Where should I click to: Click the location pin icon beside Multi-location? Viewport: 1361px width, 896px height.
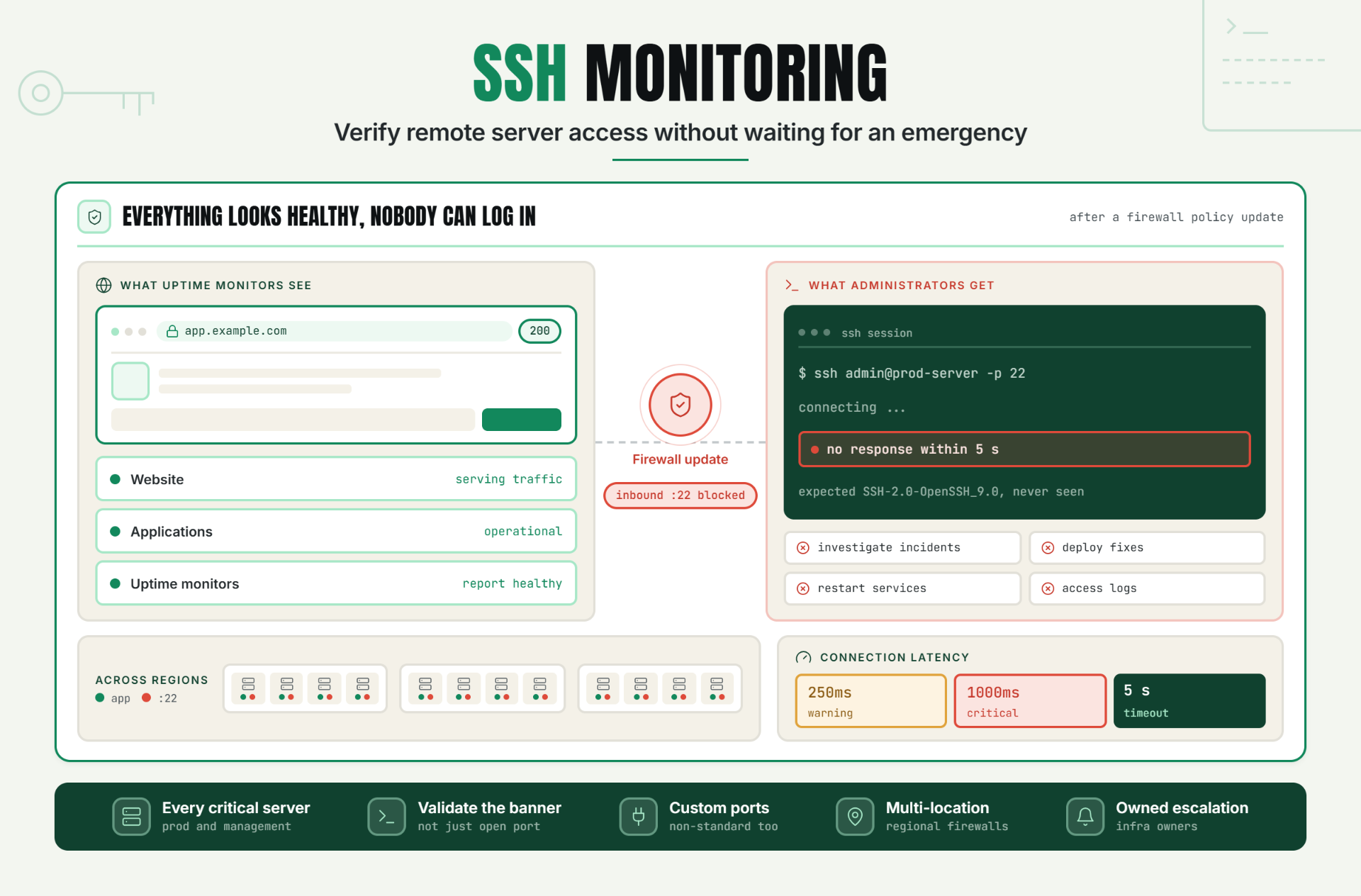tap(855, 817)
